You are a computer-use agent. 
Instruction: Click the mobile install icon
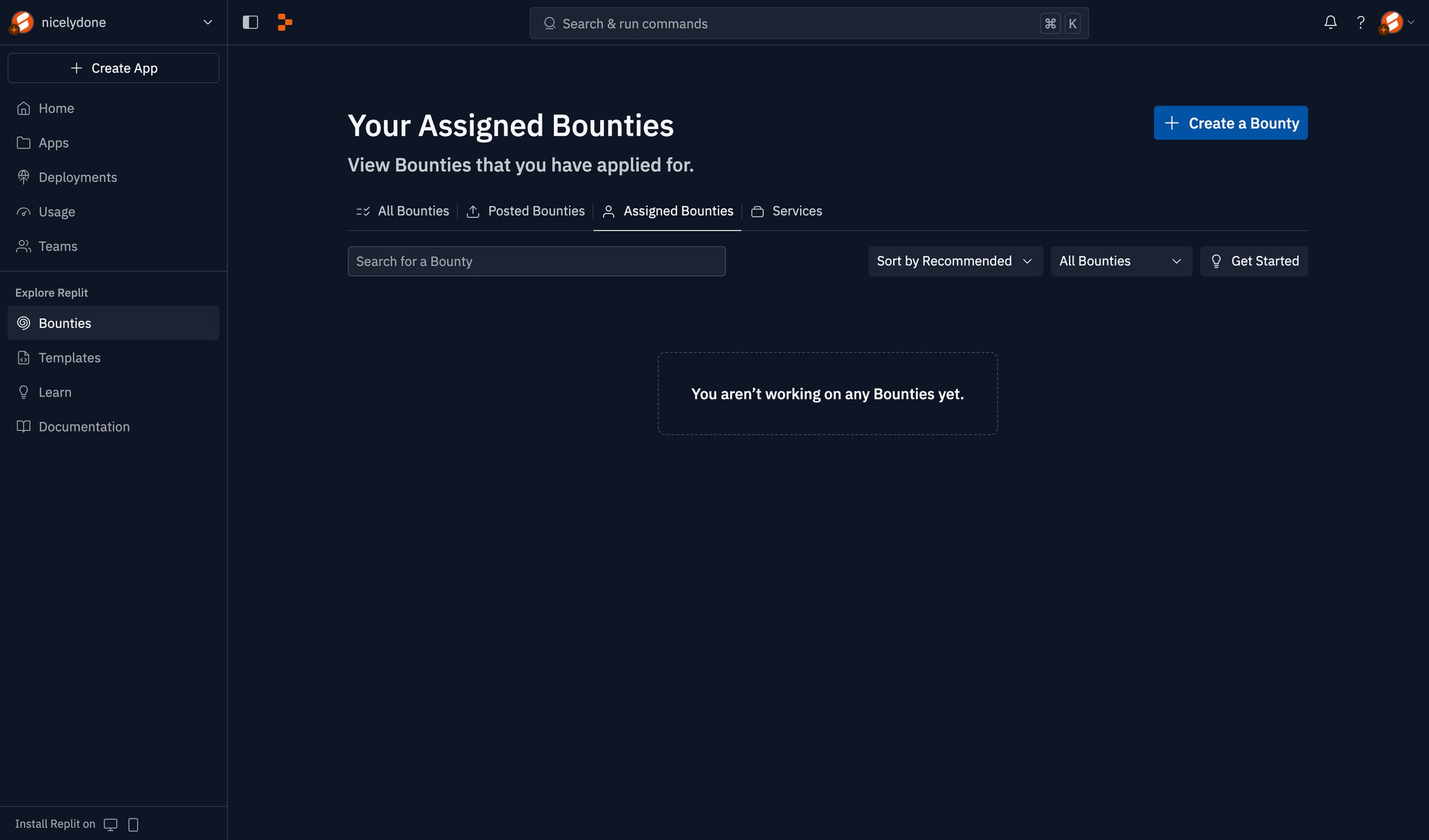[x=133, y=825]
